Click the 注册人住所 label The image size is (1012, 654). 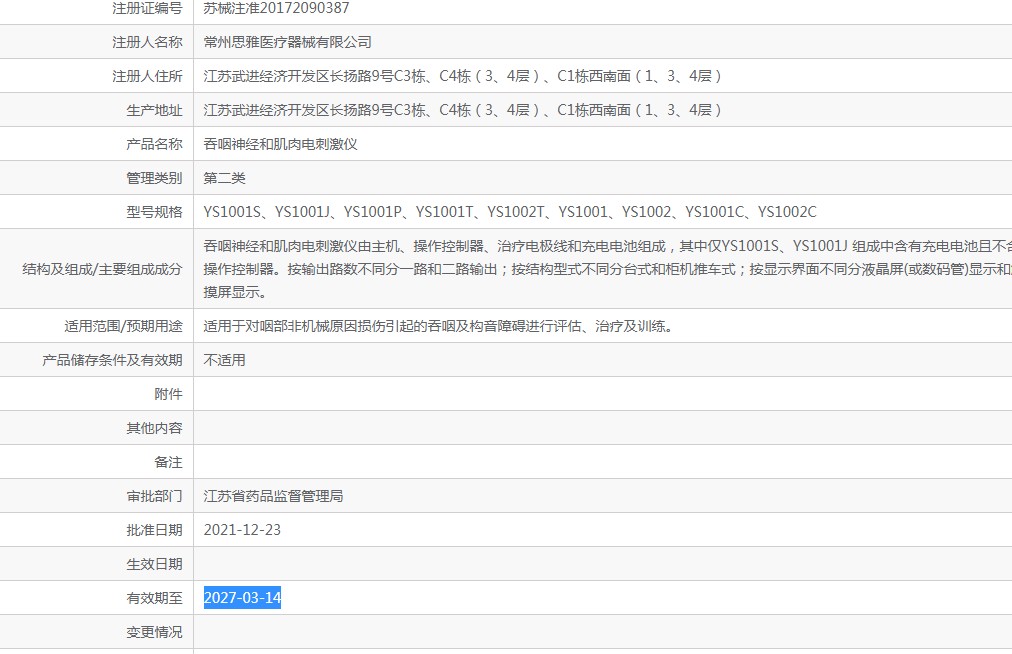click(x=147, y=76)
